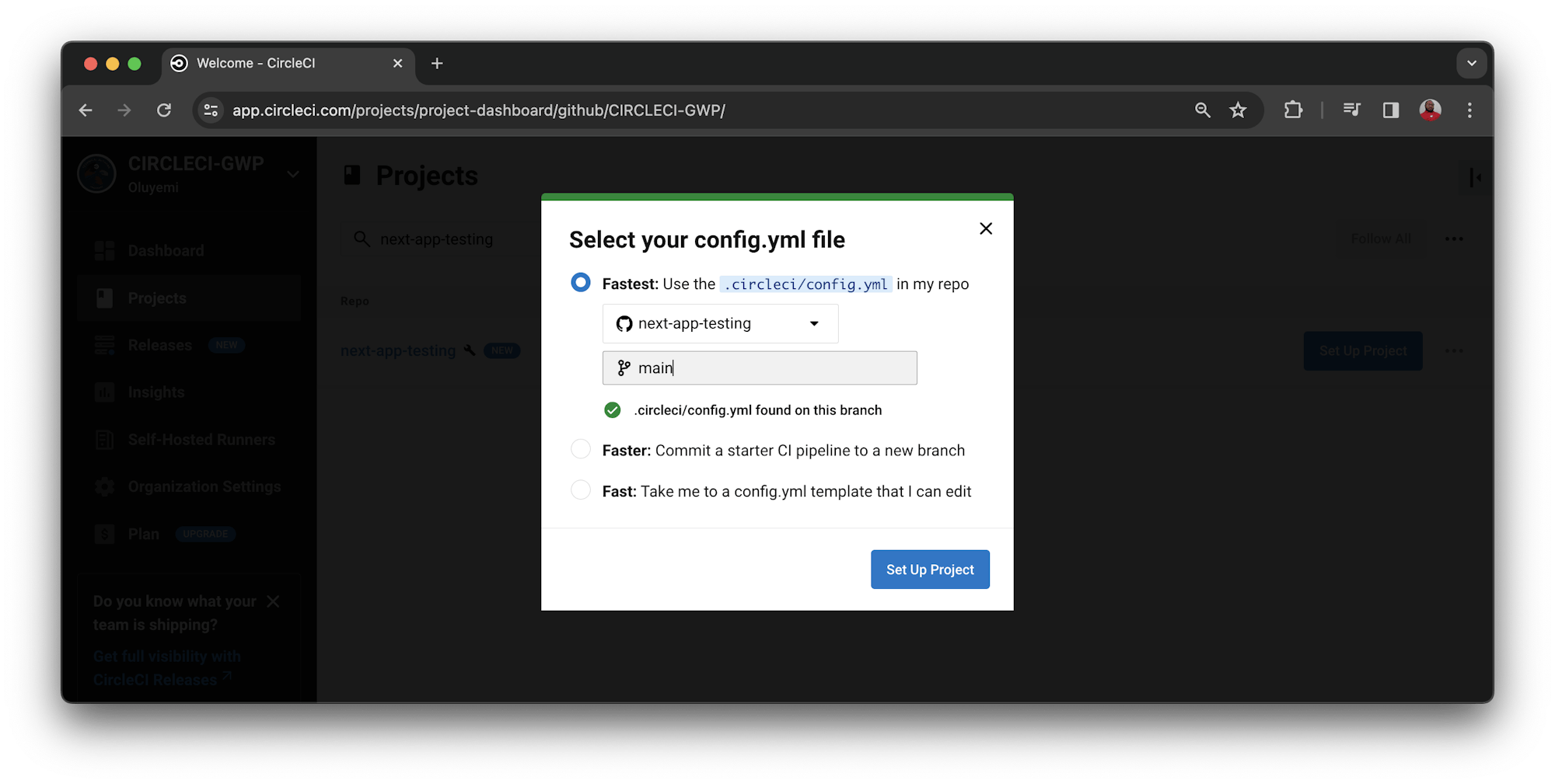The width and height of the screenshot is (1555, 784).
Task: Click the GitHub icon in the repo selector
Action: pos(624,323)
